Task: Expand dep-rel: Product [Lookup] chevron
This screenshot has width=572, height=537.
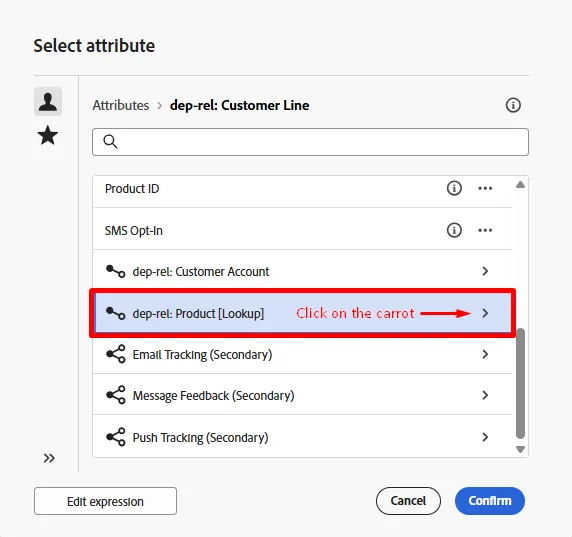Action: click(485, 313)
